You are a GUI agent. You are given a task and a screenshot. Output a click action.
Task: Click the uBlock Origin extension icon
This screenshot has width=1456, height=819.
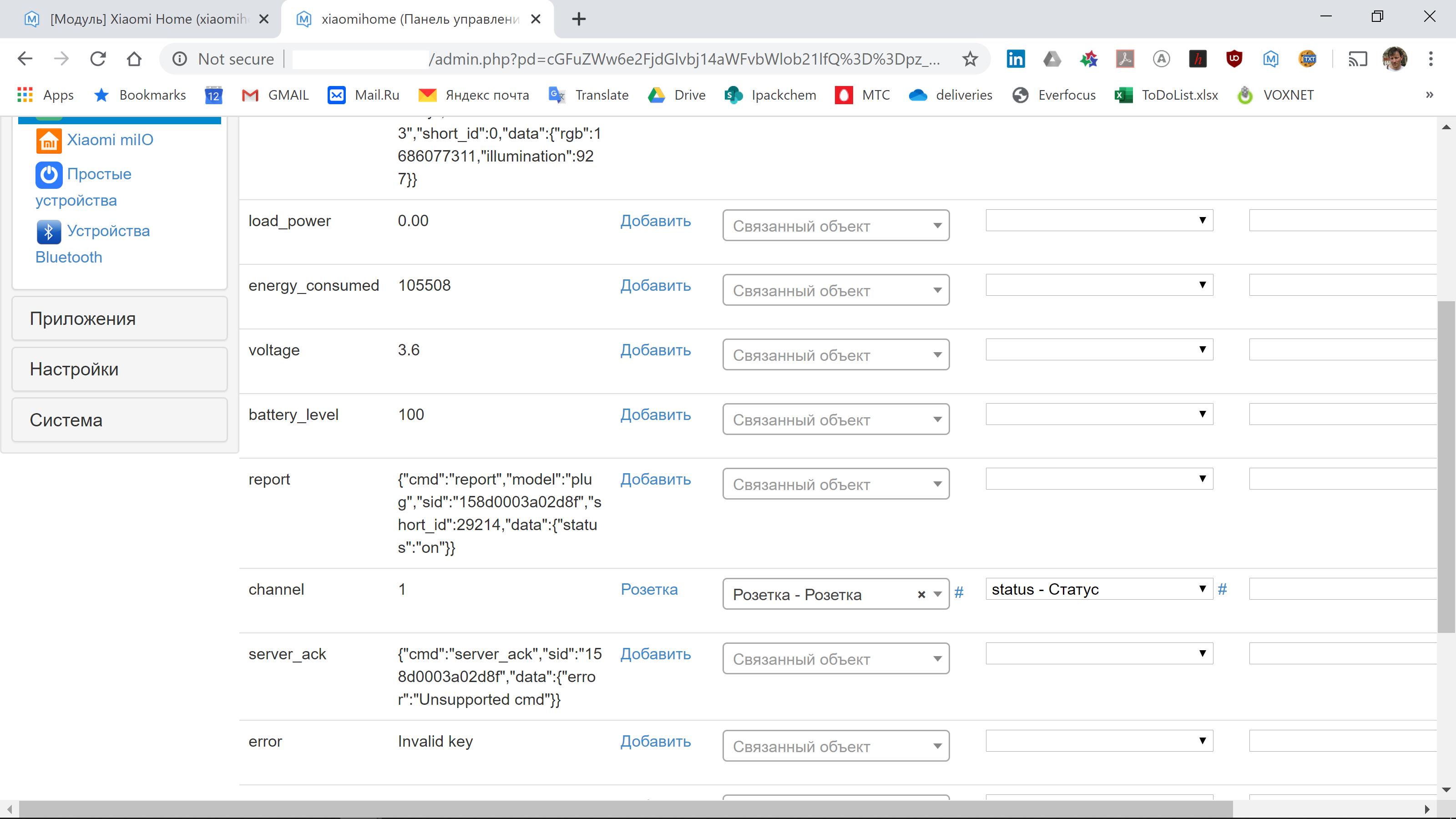[1234, 59]
